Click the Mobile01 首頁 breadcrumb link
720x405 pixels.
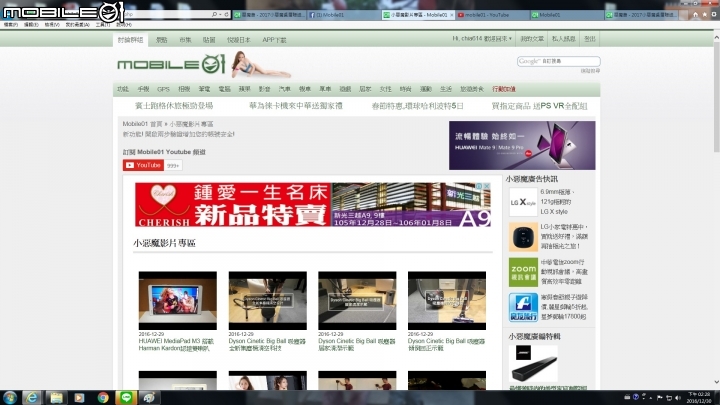142,124
